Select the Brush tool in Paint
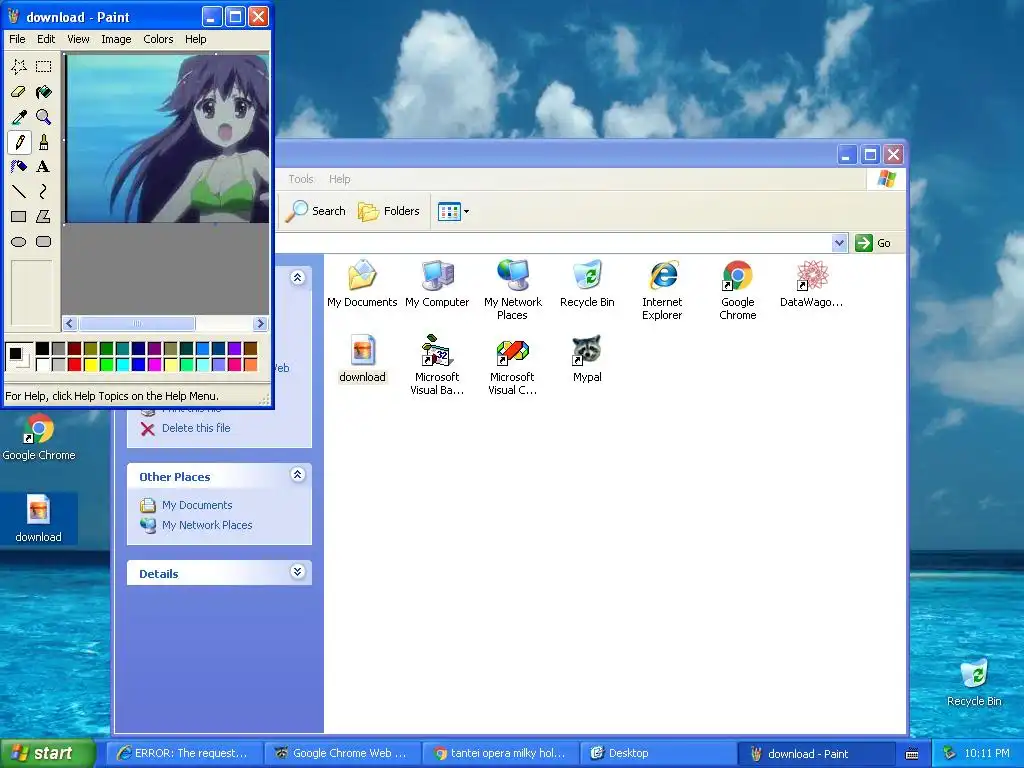 [x=44, y=142]
